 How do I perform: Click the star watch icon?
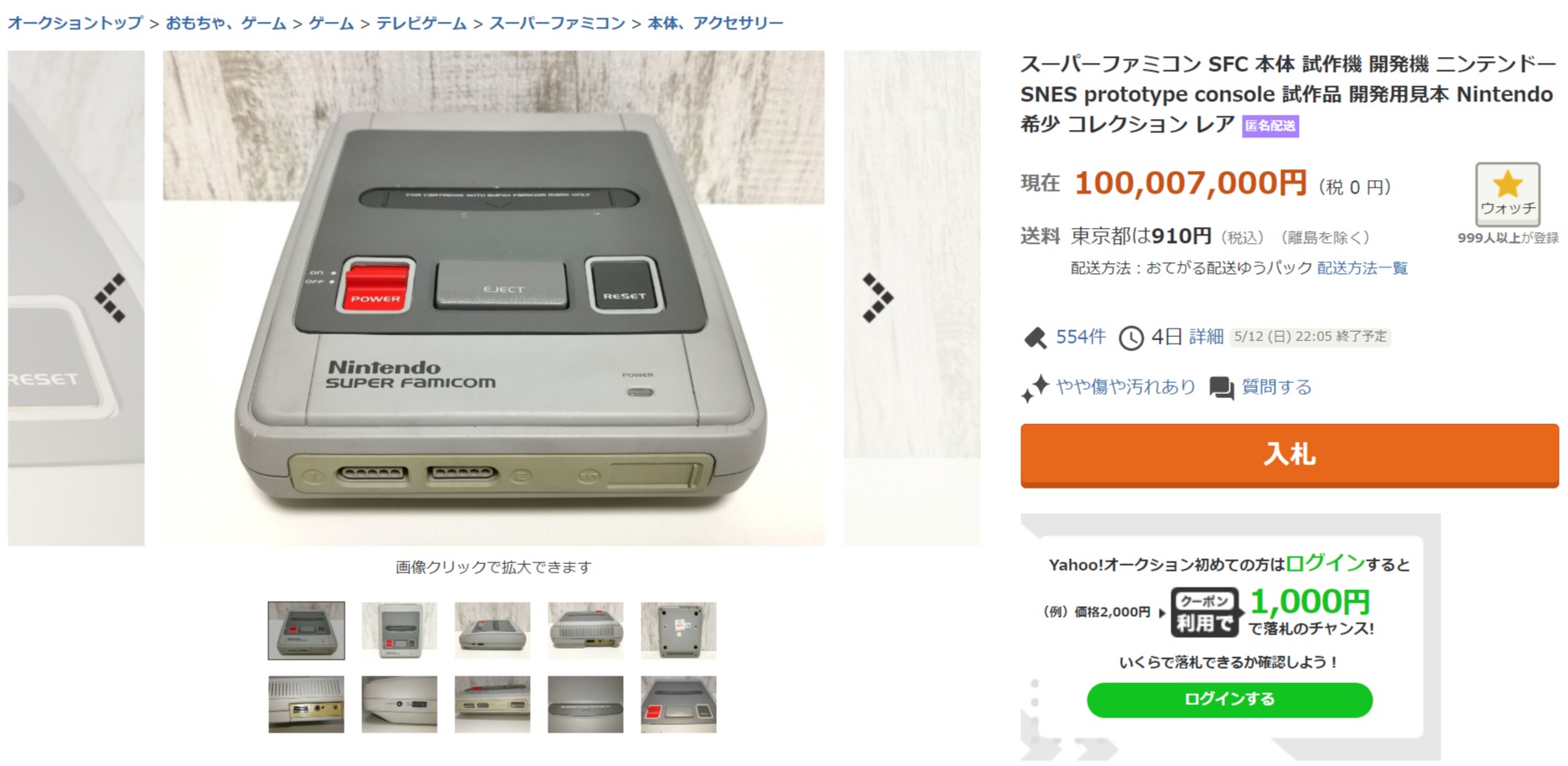1507,184
